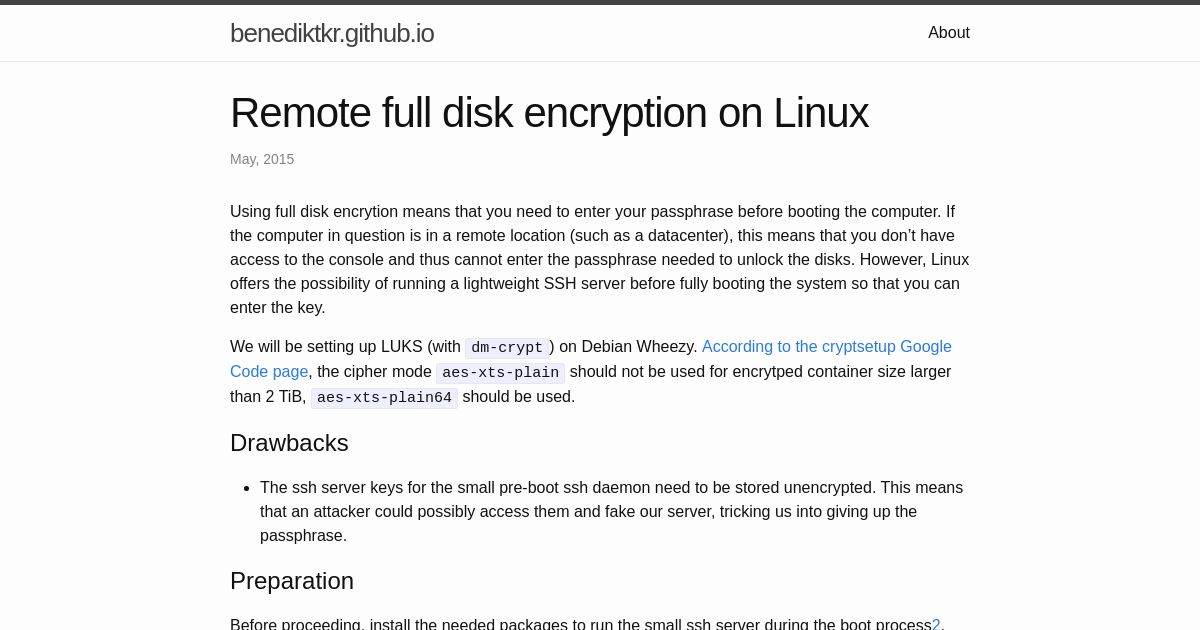This screenshot has height=630, width=1200.
Task: Select the dm-crypt inline code snippet
Action: point(507,348)
